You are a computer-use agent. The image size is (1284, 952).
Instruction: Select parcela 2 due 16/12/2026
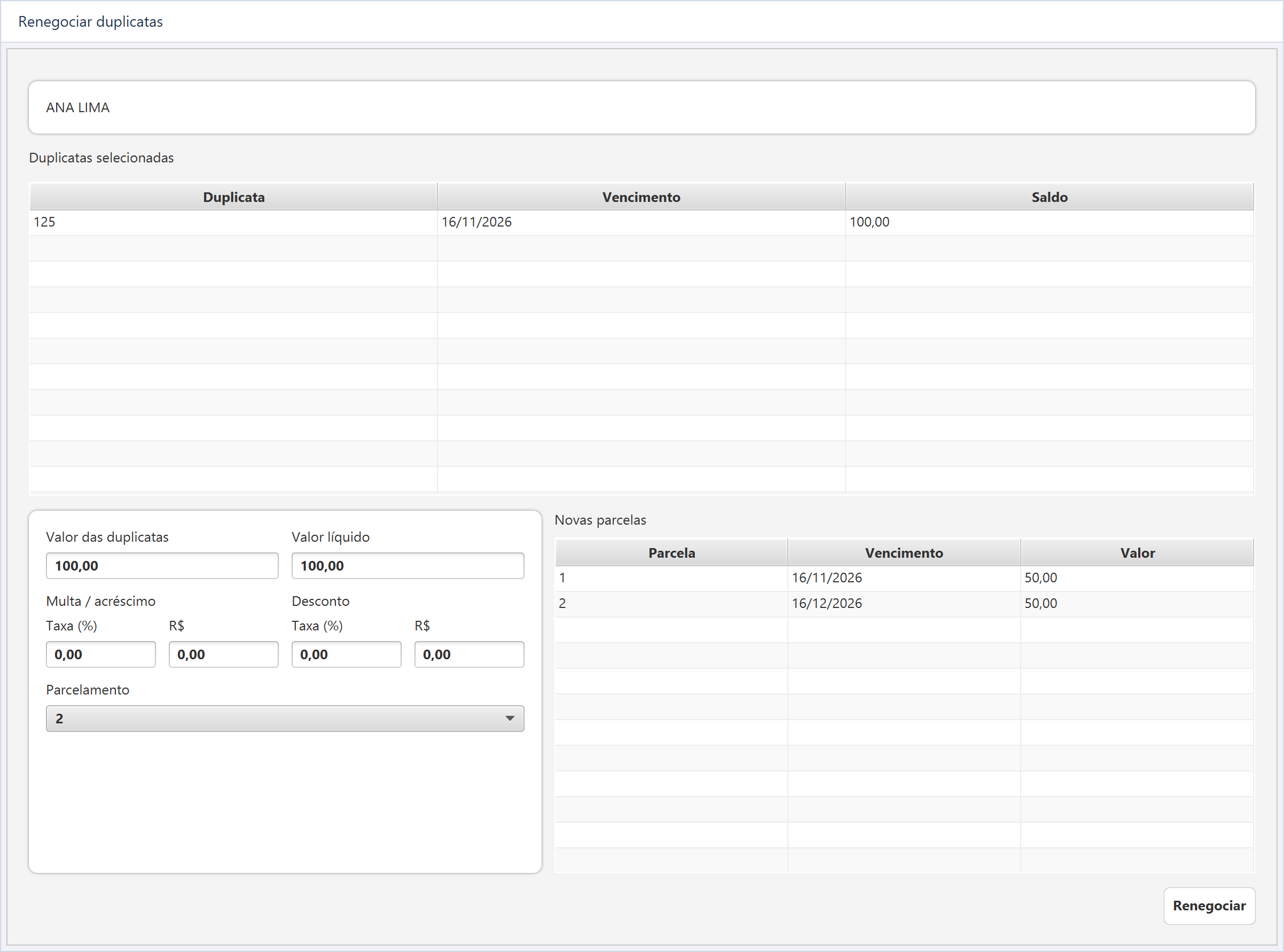point(904,603)
